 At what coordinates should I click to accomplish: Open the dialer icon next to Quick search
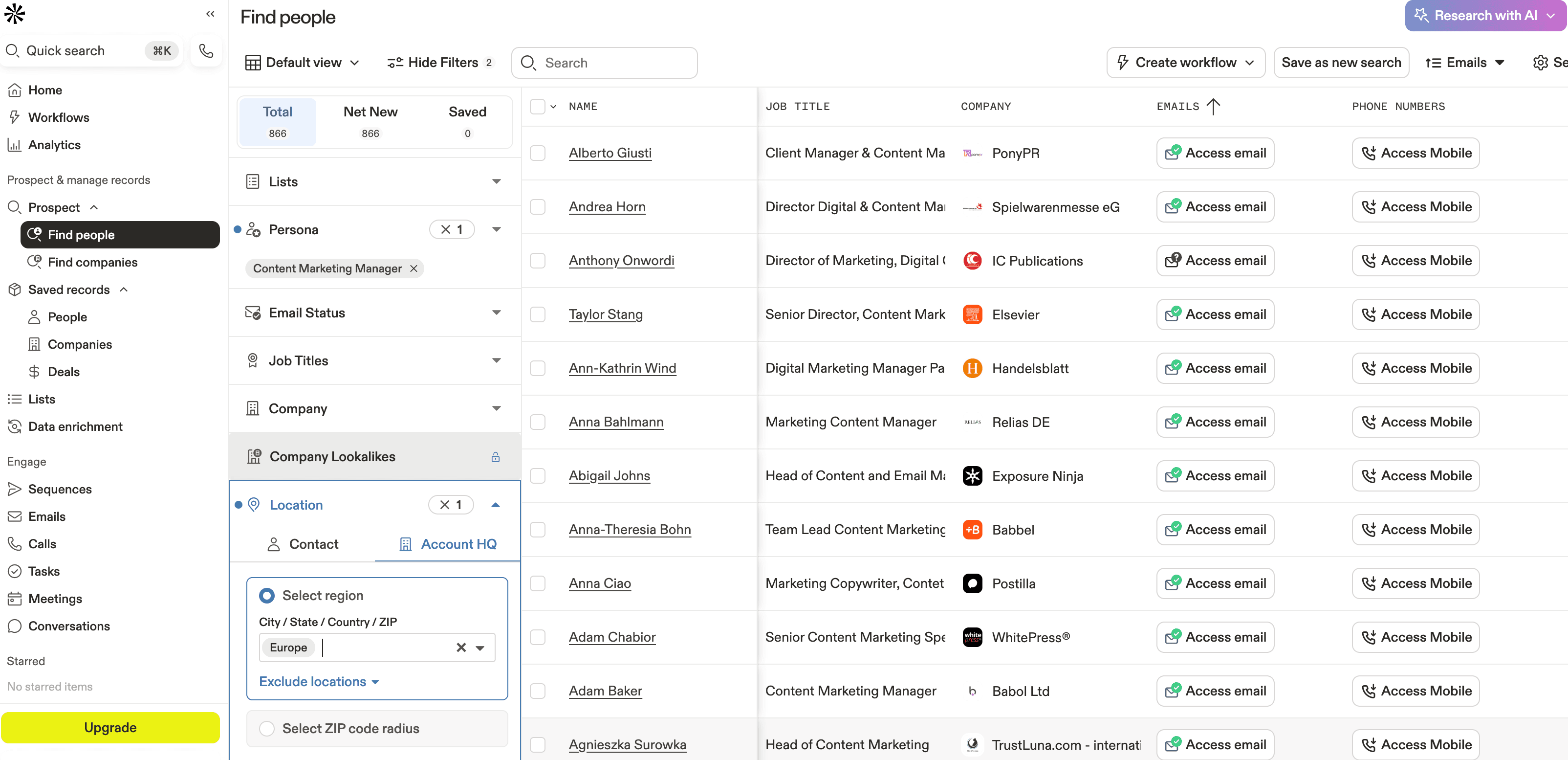pos(206,50)
